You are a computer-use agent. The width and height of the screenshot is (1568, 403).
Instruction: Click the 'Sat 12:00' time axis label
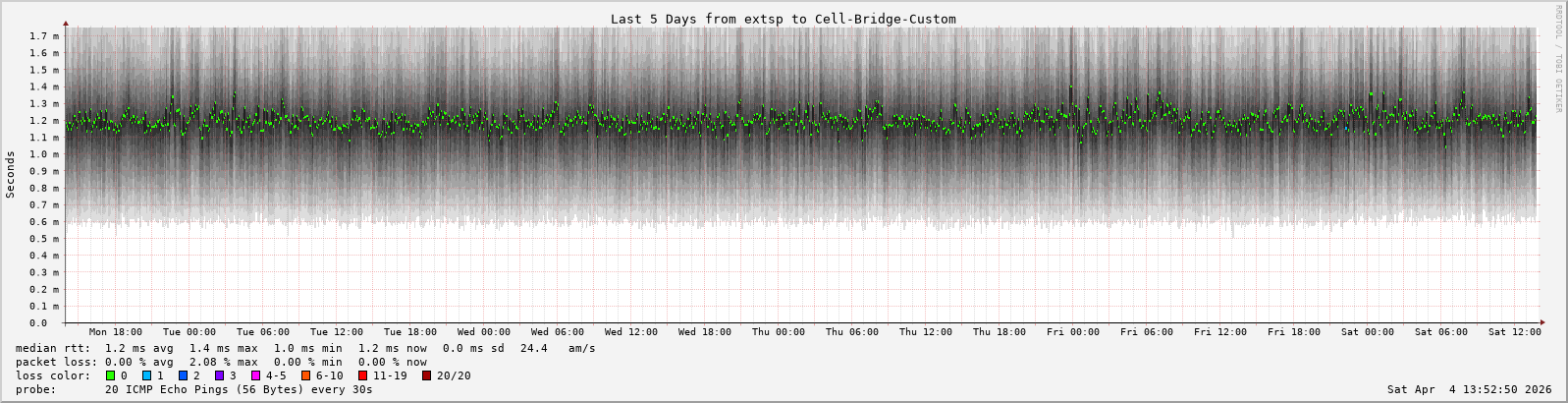(1514, 332)
